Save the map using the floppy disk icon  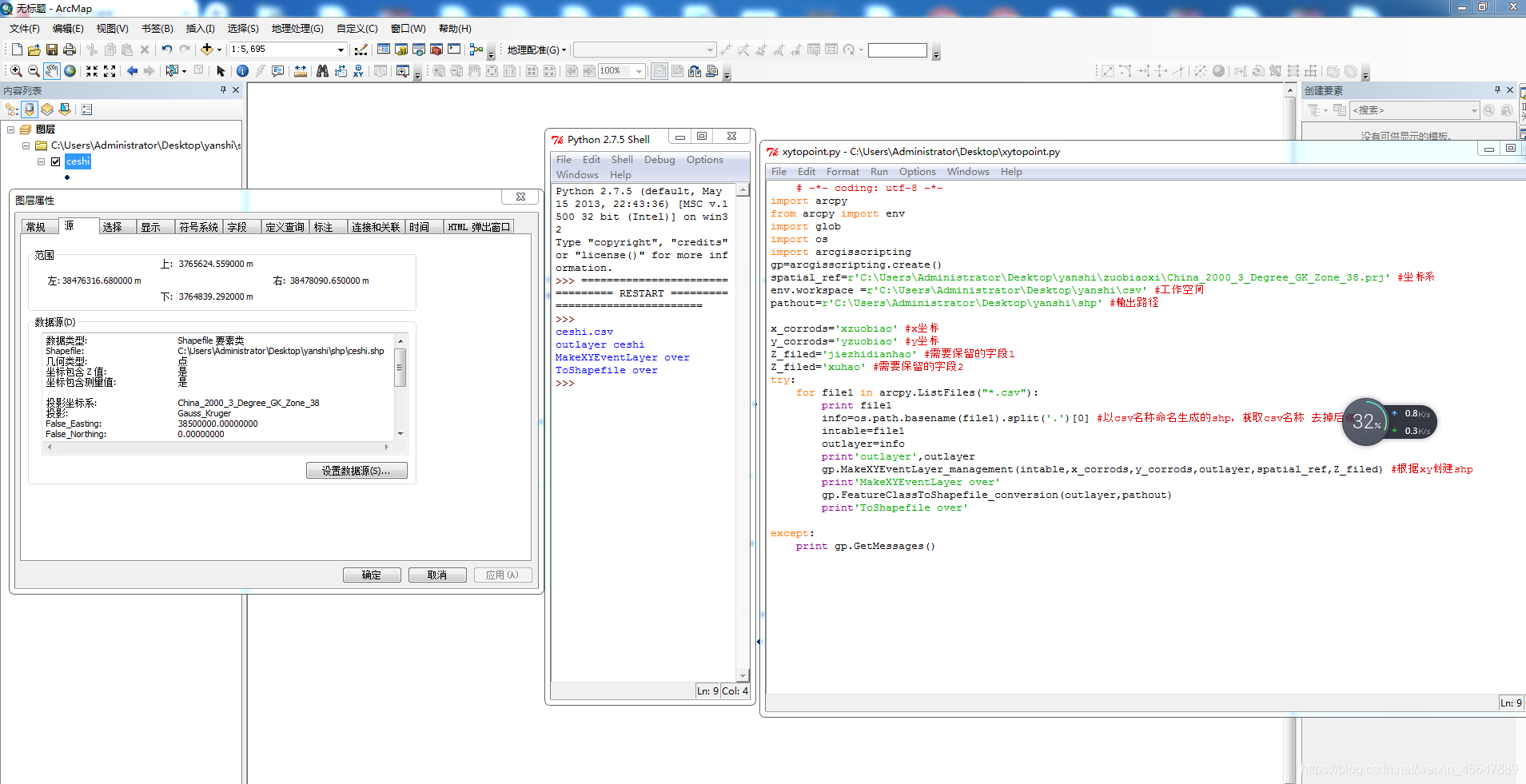(x=52, y=50)
